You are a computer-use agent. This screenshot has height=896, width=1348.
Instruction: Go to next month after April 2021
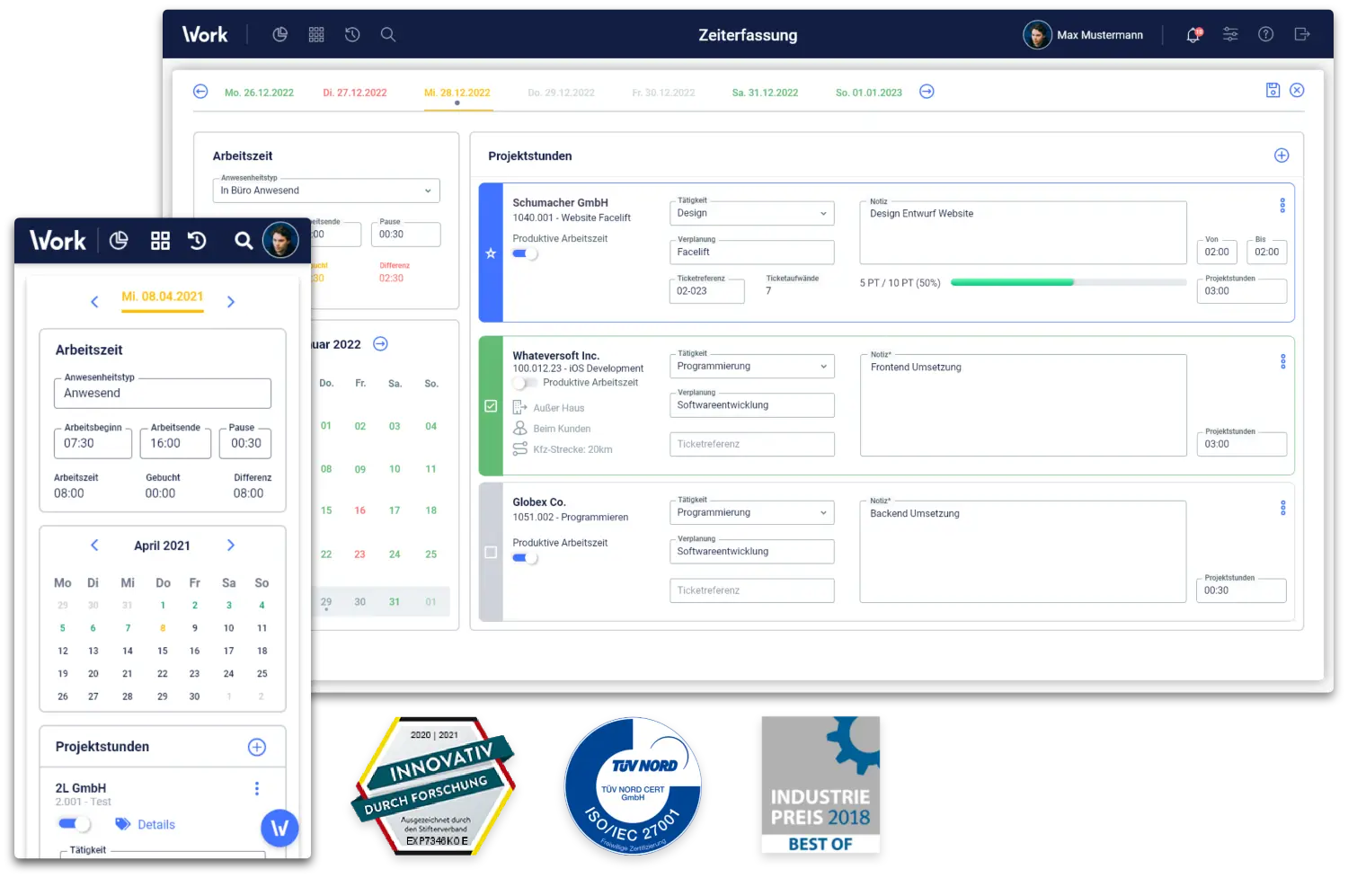(x=231, y=546)
